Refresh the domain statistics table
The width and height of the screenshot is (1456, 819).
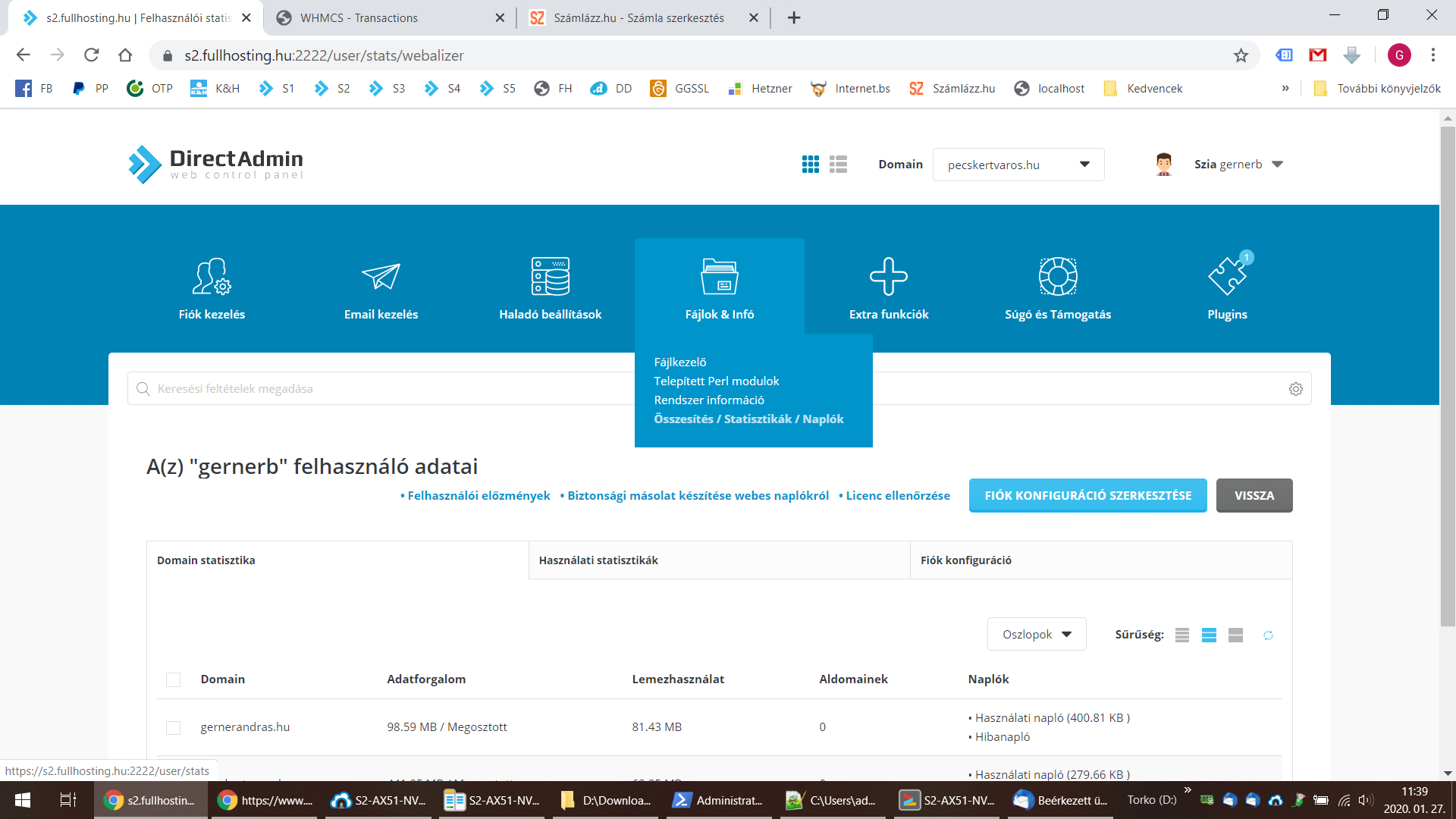pyautogui.click(x=1268, y=635)
